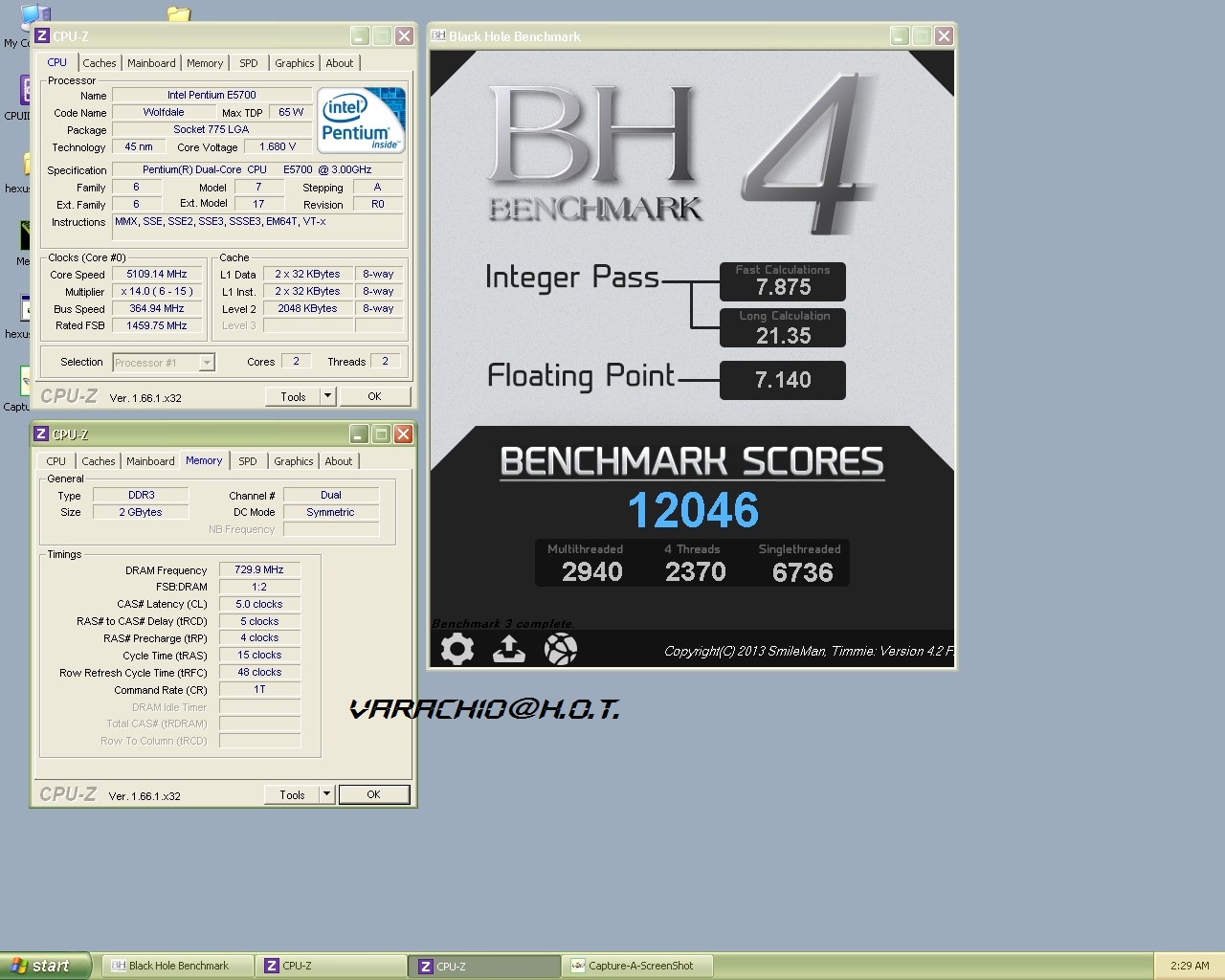Click the upload score icon
Viewport: 1225px width, 980px height.
point(509,650)
